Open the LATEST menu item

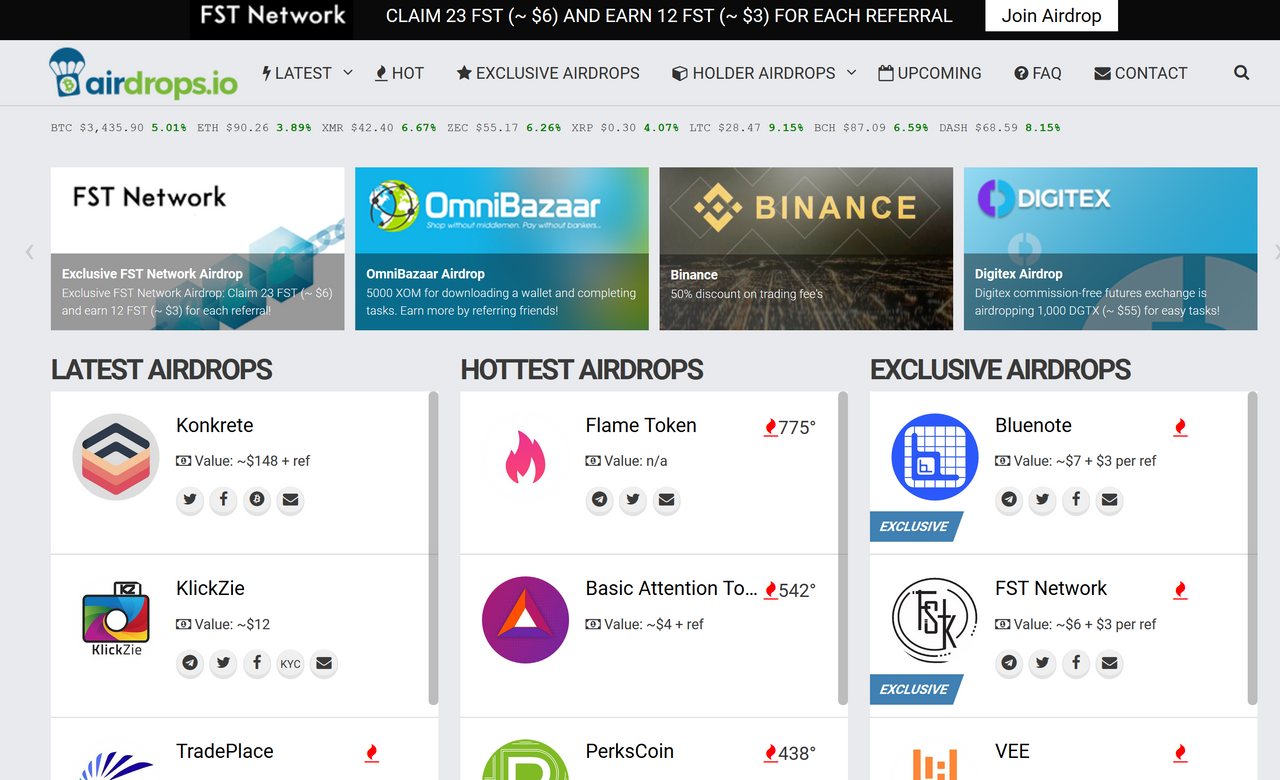click(296, 73)
